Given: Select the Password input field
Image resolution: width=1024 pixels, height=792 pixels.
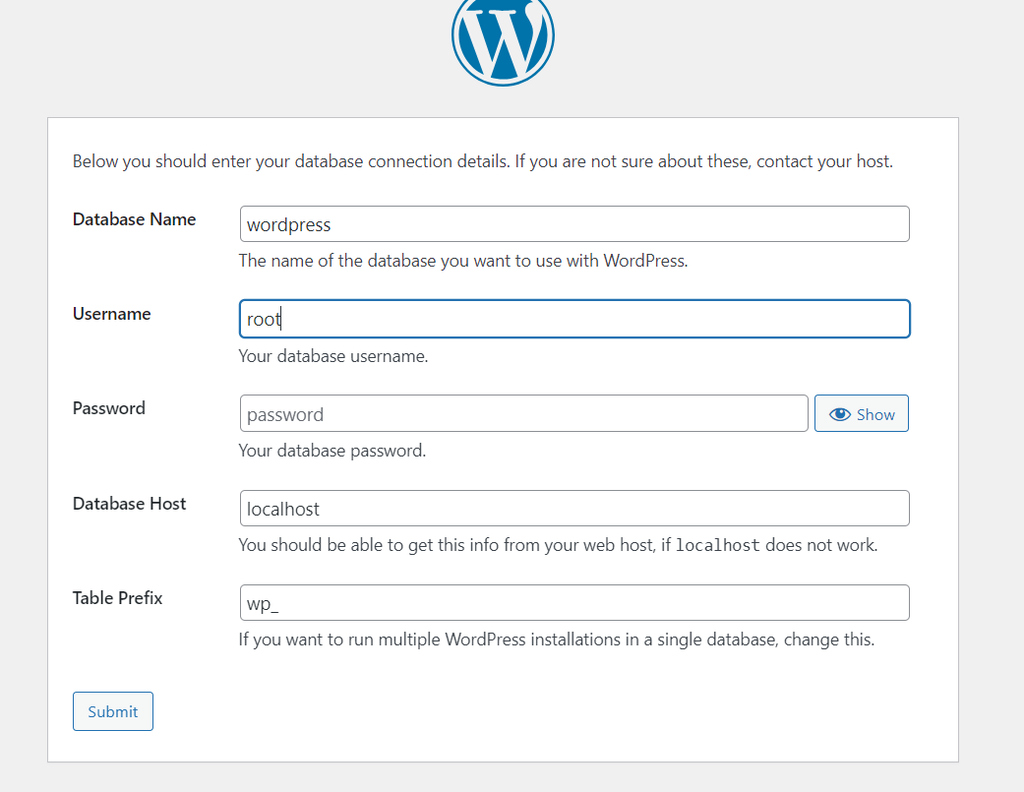Looking at the screenshot, I should click(523, 413).
